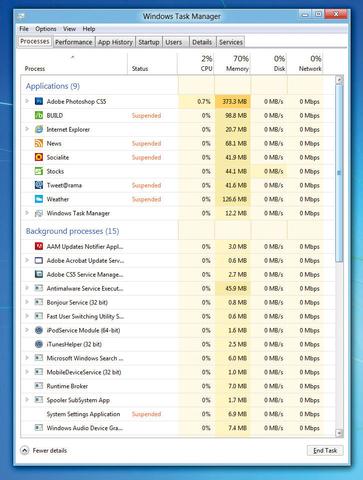Select the Socialite app icon
This screenshot has width=363, height=480.
39,157
